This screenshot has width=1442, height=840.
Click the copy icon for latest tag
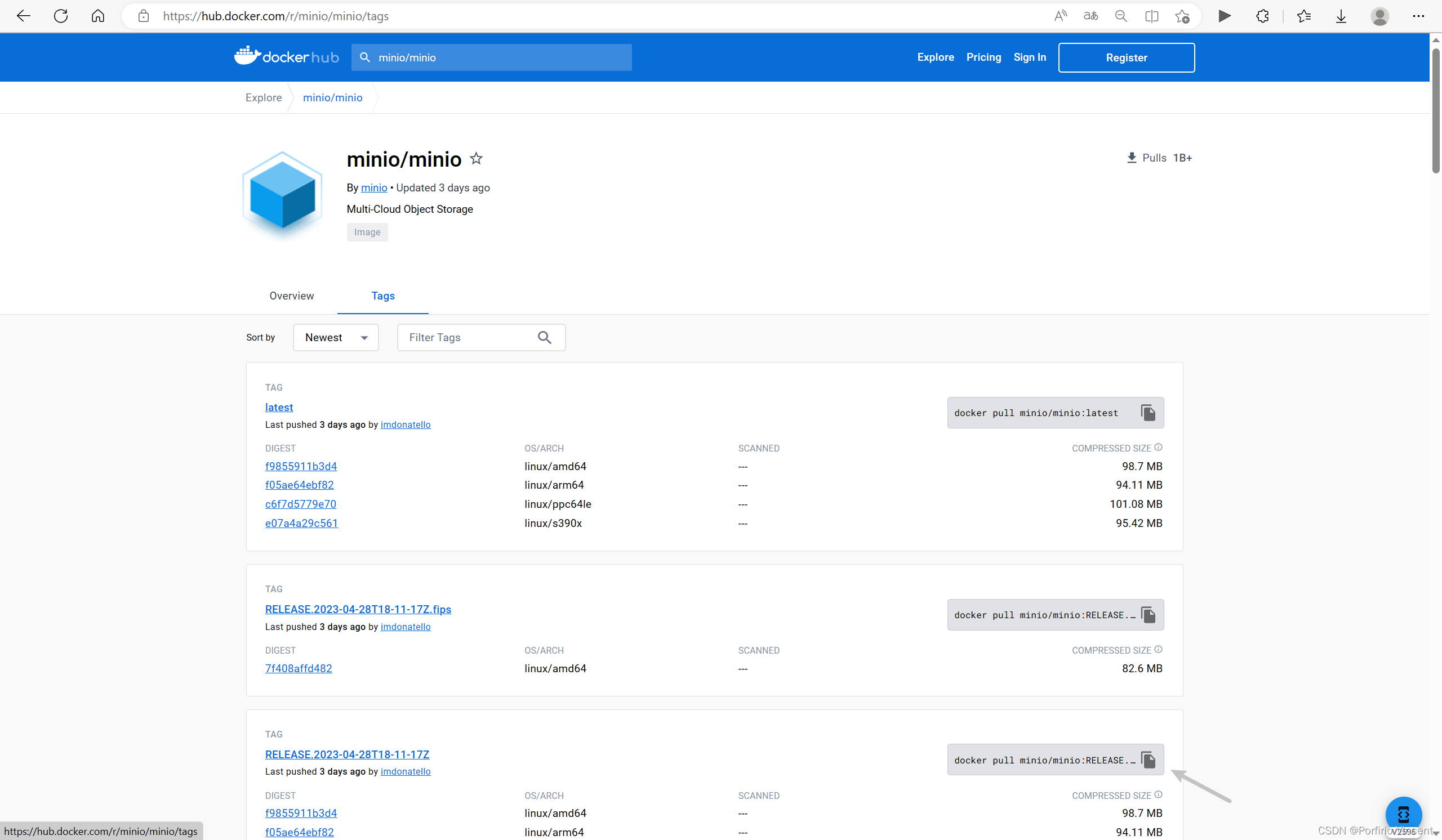pyautogui.click(x=1147, y=413)
